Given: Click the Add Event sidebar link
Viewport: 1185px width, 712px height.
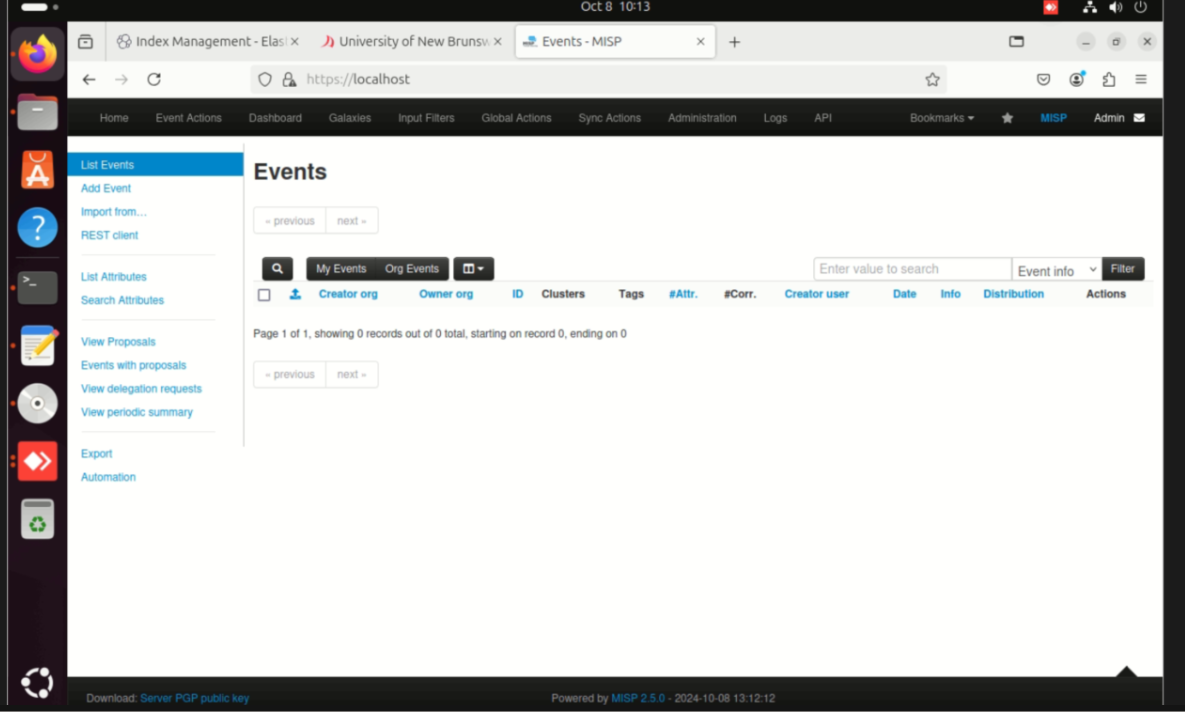Looking at the screenshot, I should click(106, 188).
